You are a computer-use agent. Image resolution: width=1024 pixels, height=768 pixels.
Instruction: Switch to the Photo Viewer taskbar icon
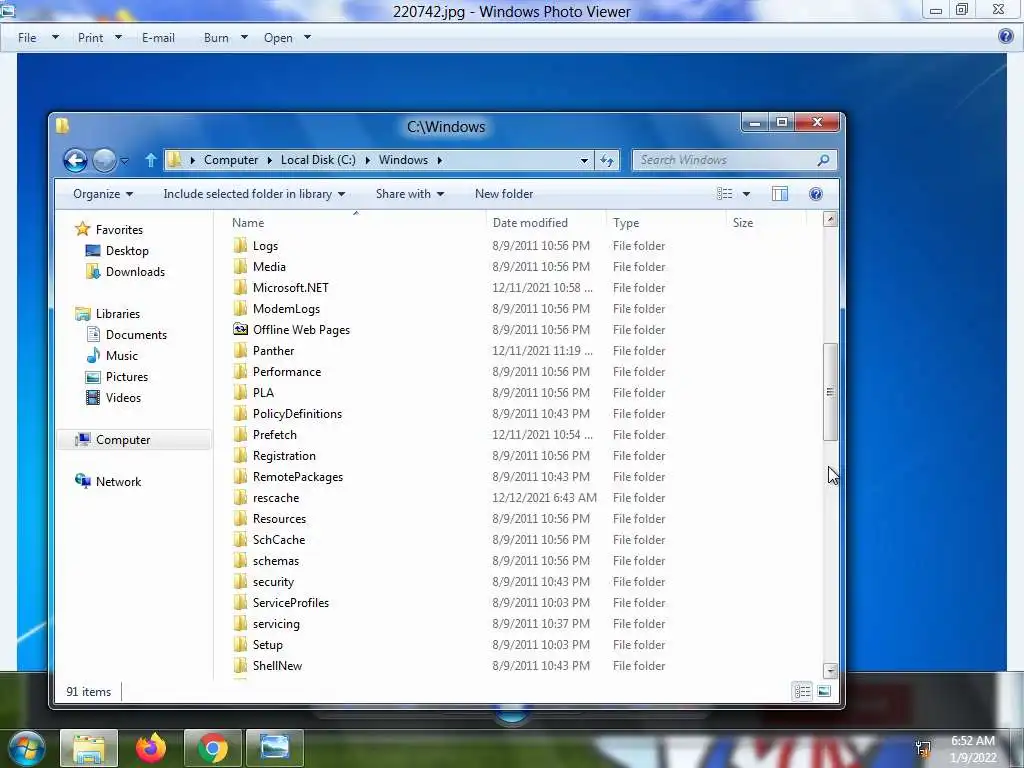click(275, 748)
